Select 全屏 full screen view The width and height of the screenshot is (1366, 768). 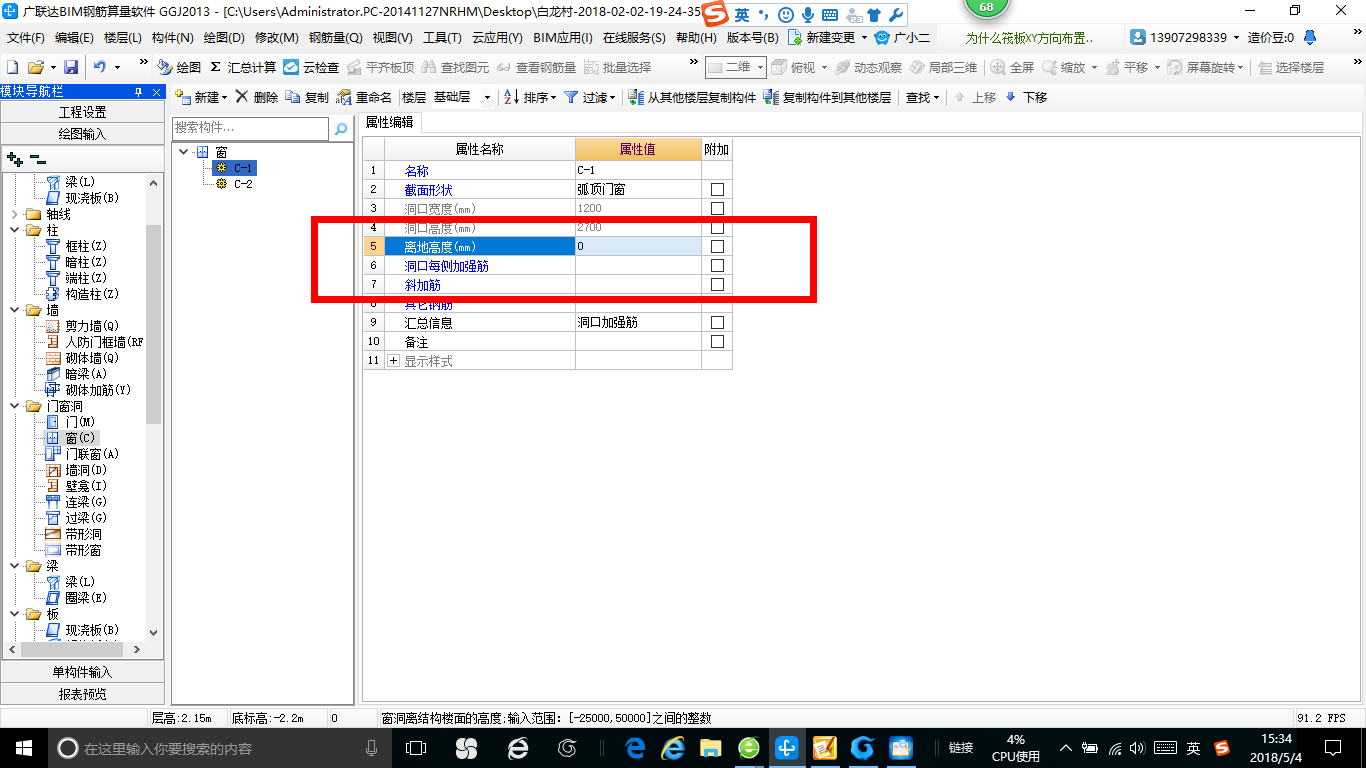pyautogui.click(x=1012, y=67)
